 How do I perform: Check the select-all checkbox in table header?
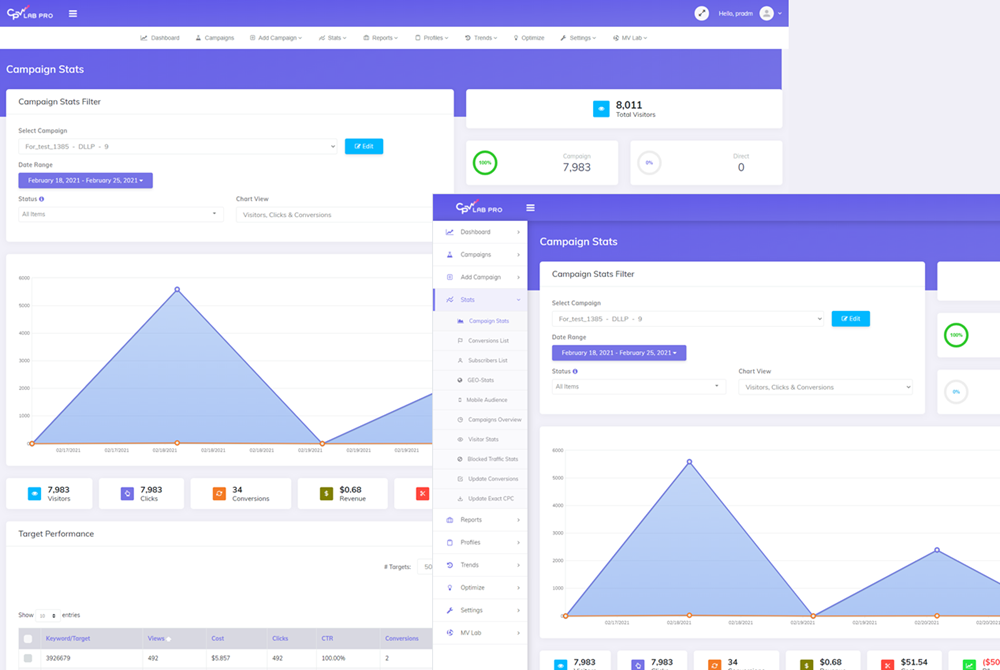[x=28, y=638]
